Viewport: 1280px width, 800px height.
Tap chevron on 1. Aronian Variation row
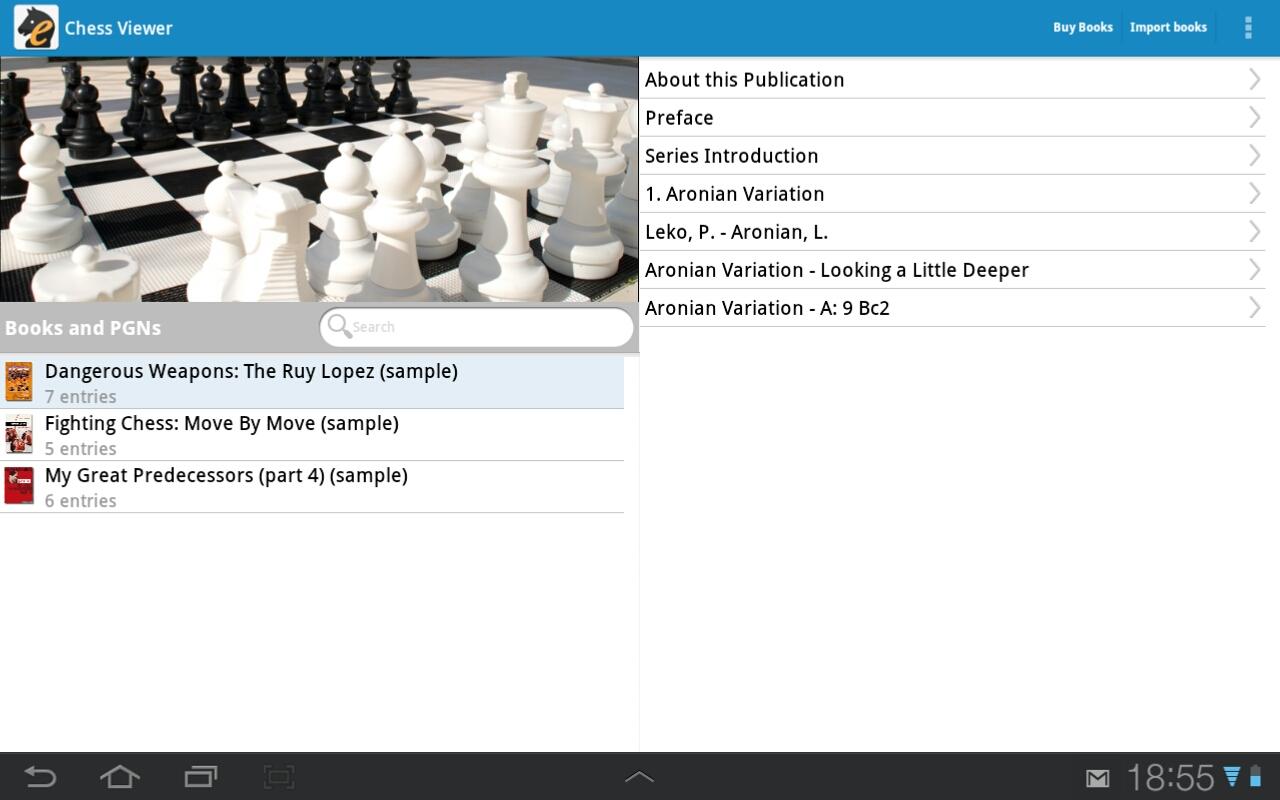pyautogui.click(x=1254, y=193)
